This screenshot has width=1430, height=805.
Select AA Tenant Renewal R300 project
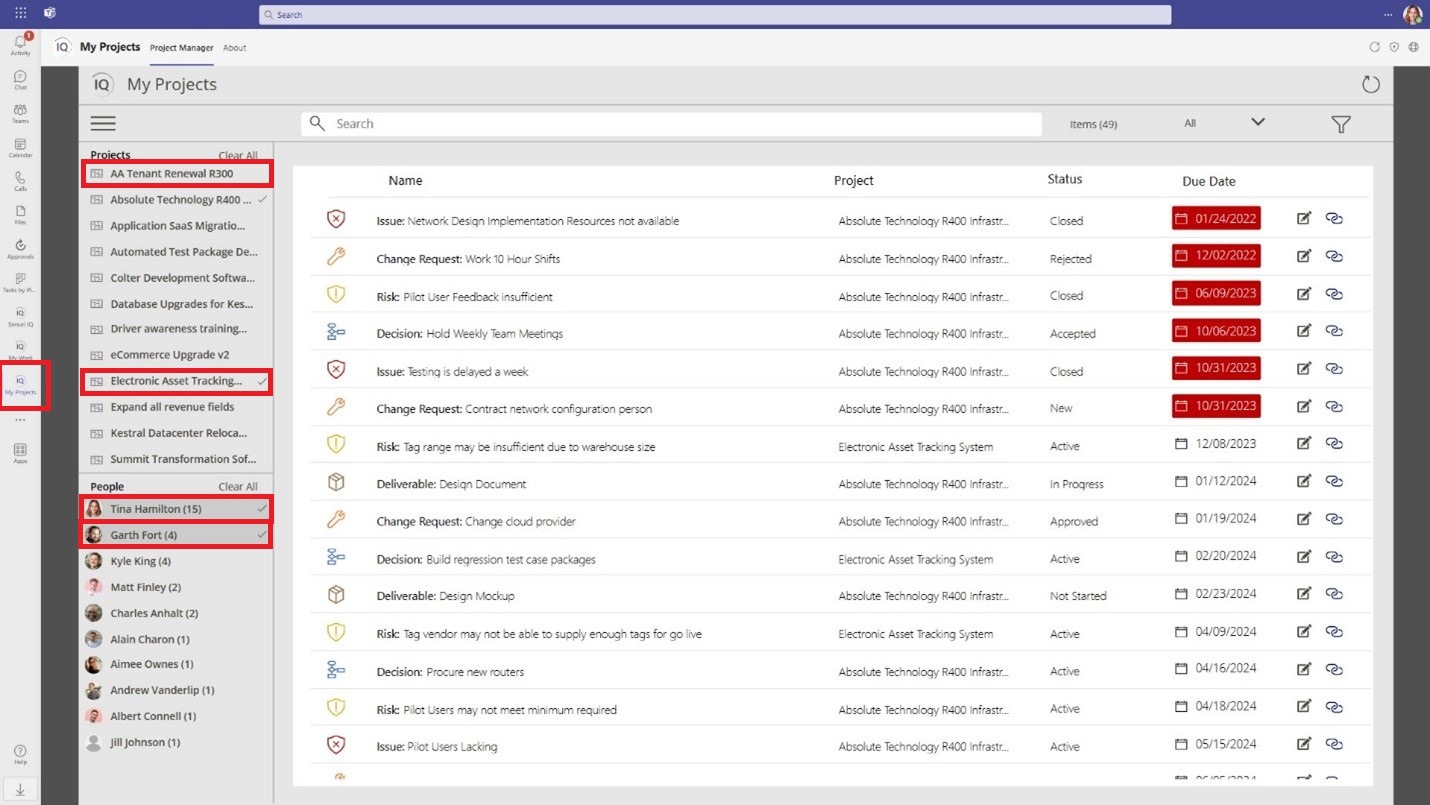point(176,174)
